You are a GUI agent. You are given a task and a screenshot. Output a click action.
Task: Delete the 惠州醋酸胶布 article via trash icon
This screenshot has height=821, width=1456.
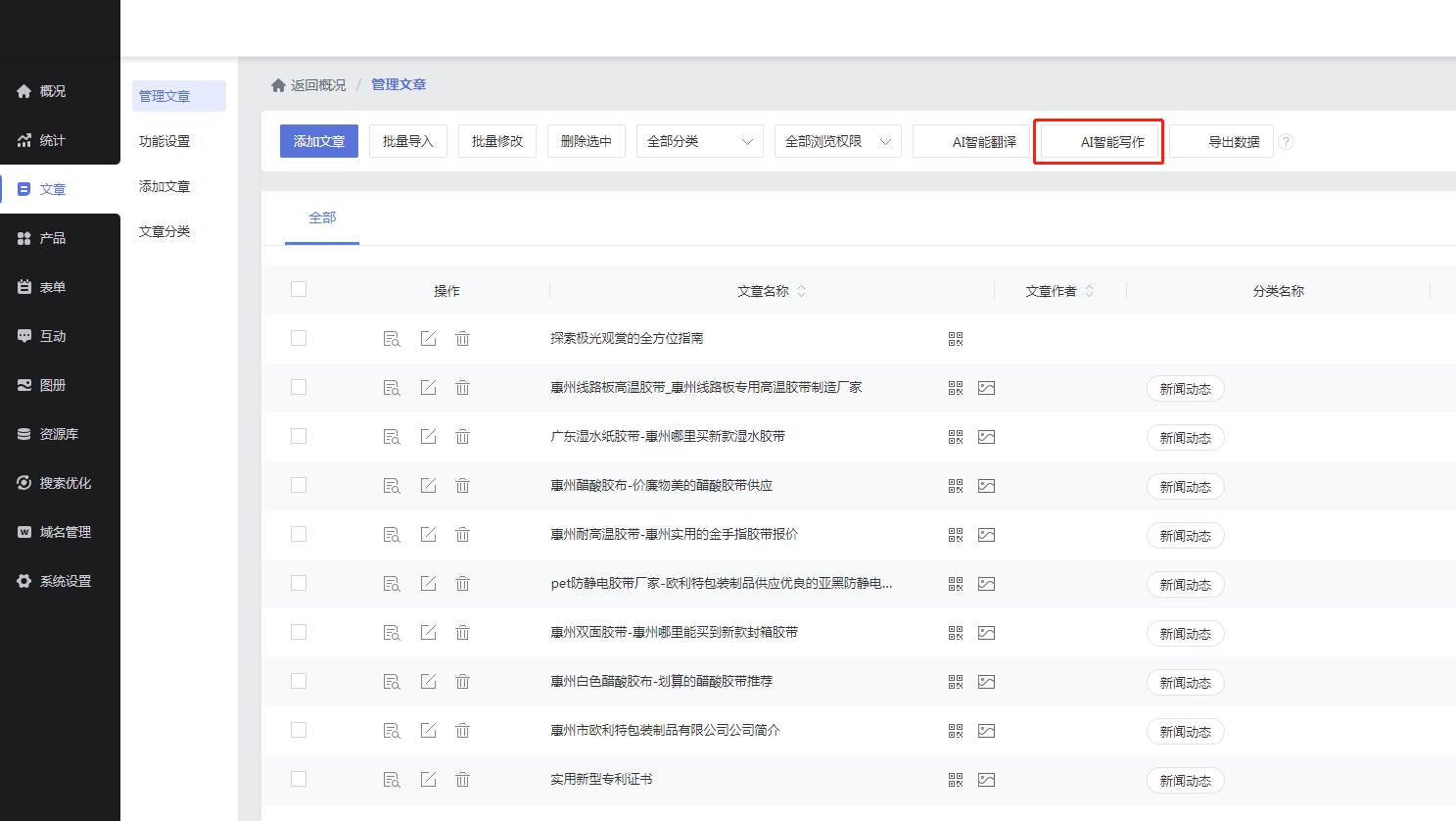[462, 486]
